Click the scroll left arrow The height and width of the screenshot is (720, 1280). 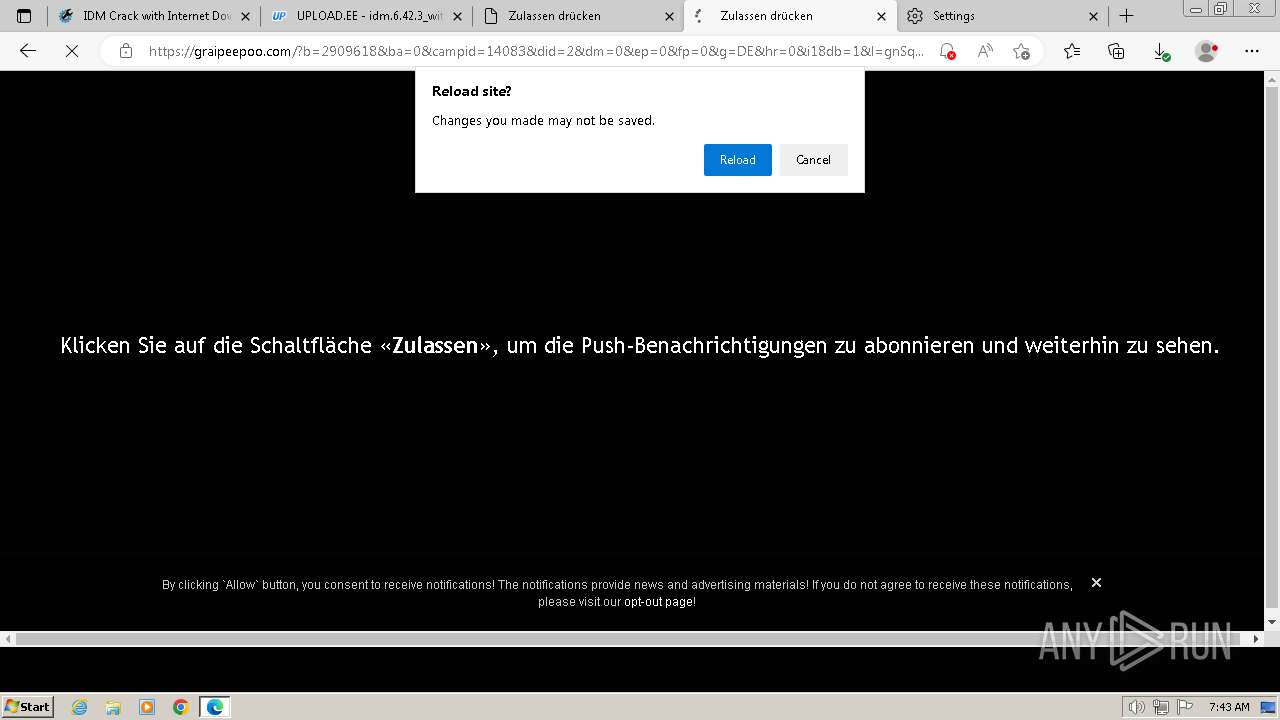8,638
